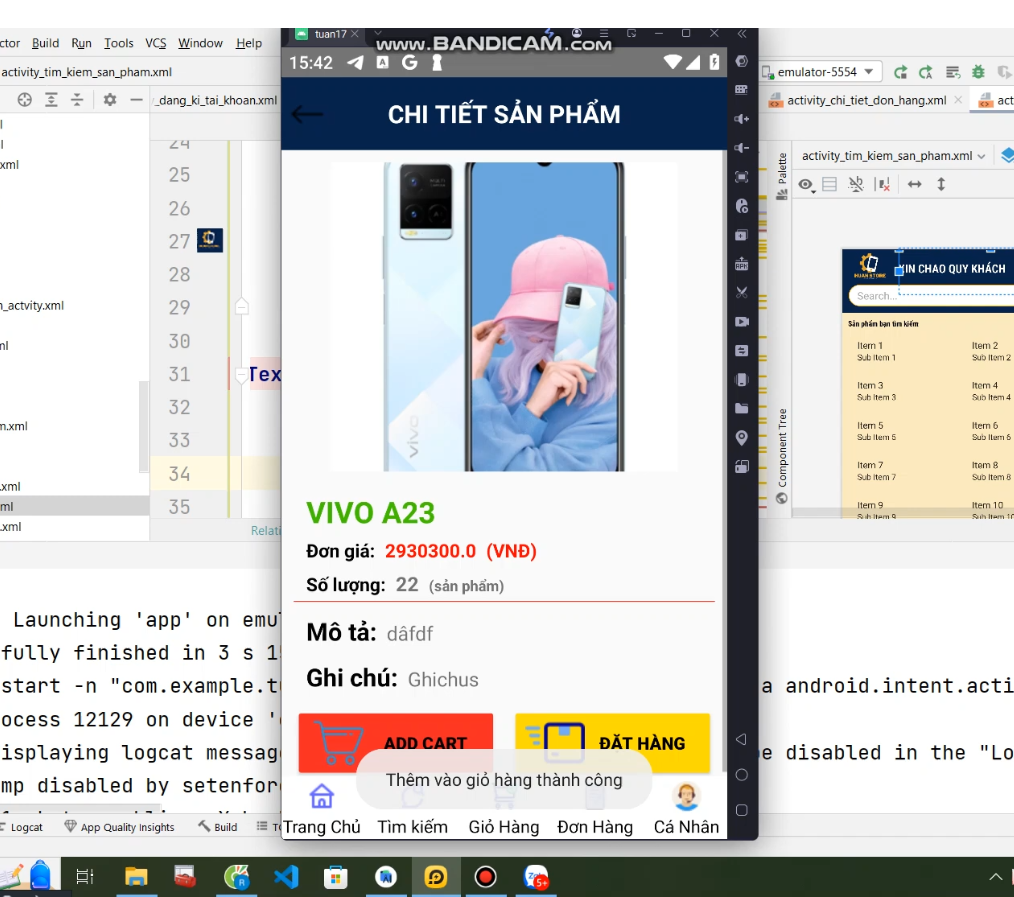Toggle emulator fullscreen icon
1014x897 pixels.
tap(742, 177)
